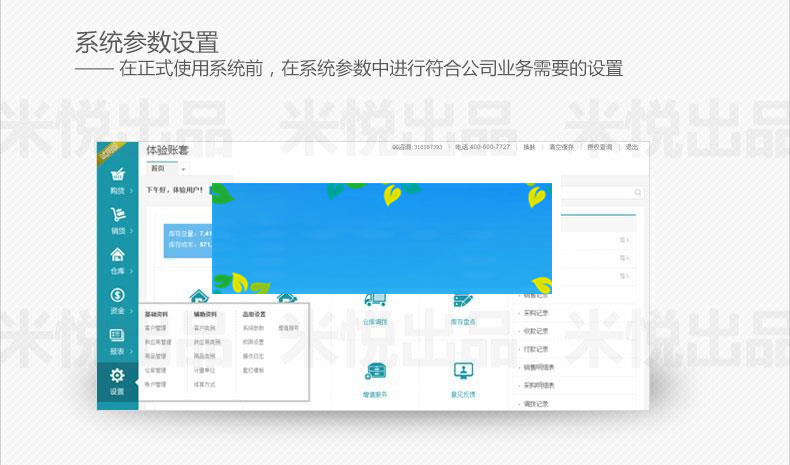Select 系统参数 in the settings menu

(253, 328)
